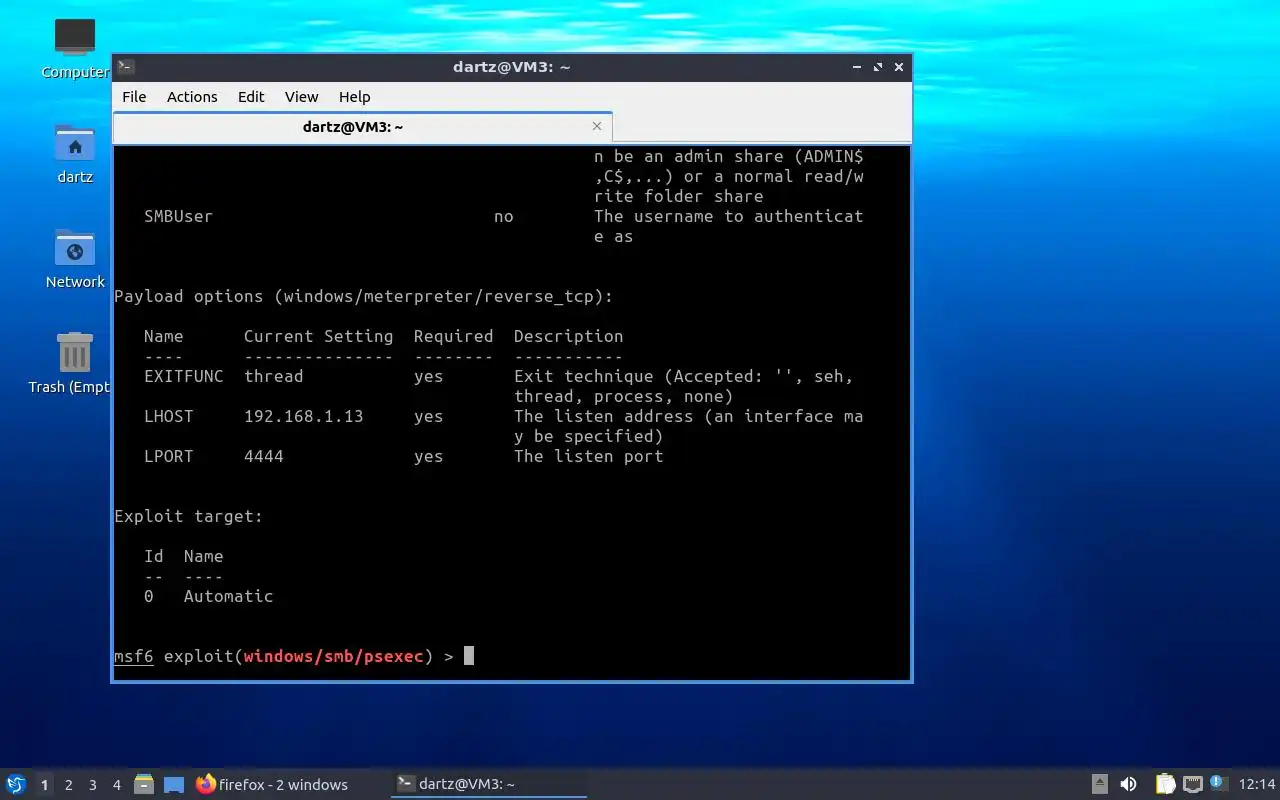Open the File menu in terminal

(x=134, y=97)
